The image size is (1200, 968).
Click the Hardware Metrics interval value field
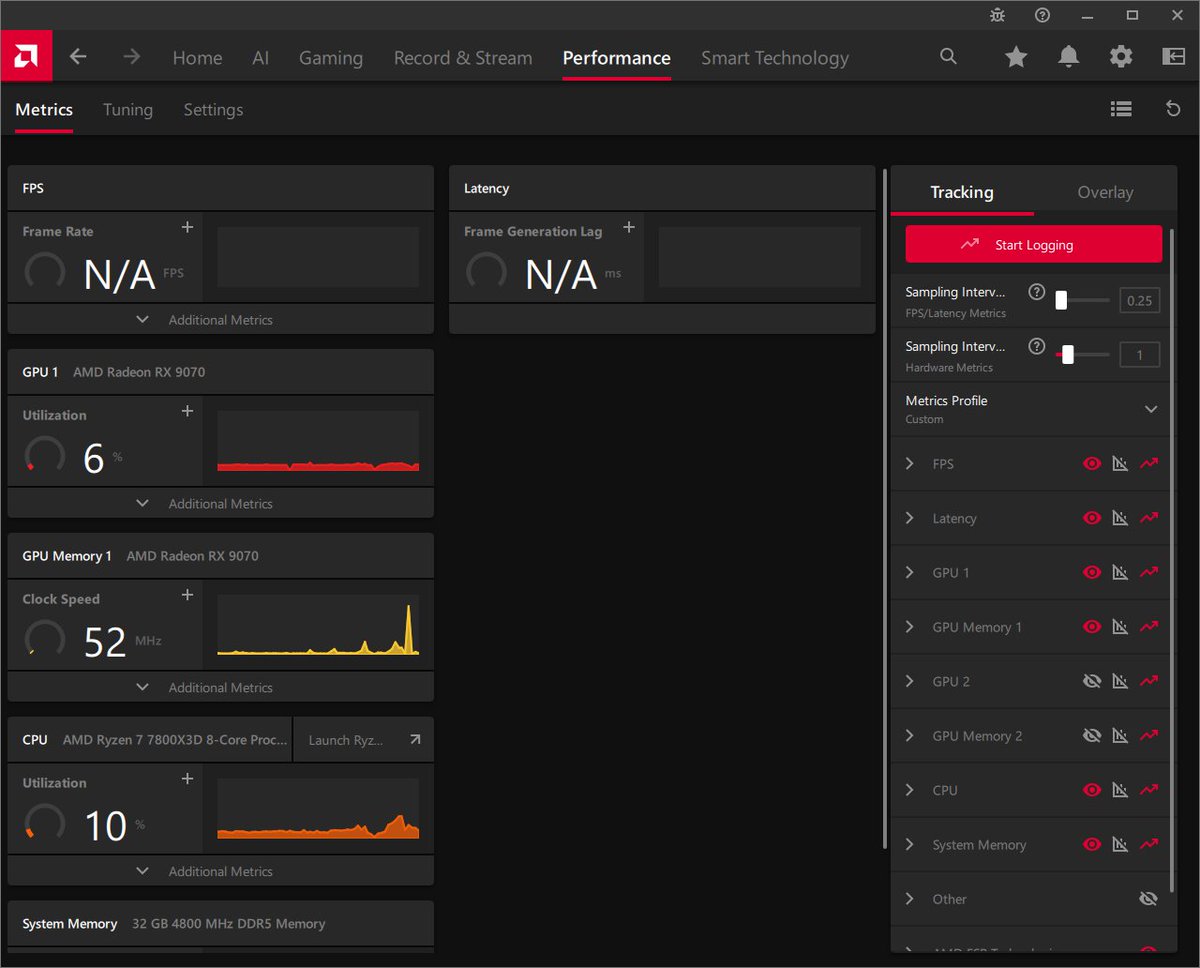[1140, 354]
